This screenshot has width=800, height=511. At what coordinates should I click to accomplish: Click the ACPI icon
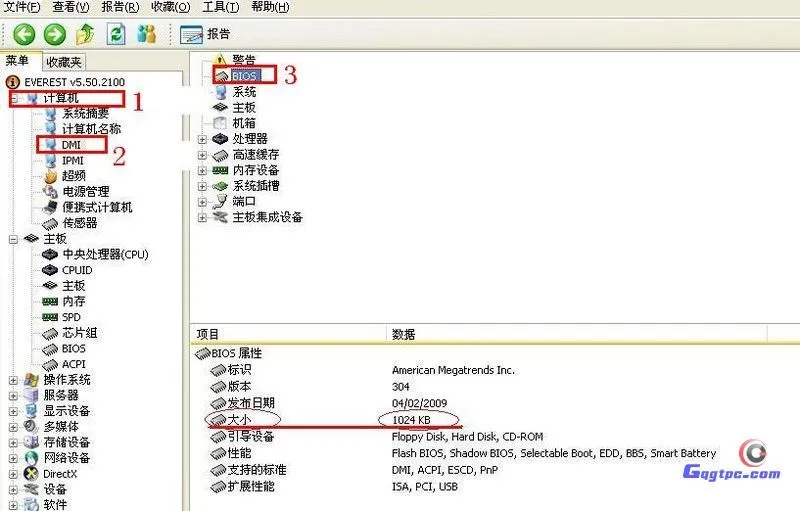point(50,365)
